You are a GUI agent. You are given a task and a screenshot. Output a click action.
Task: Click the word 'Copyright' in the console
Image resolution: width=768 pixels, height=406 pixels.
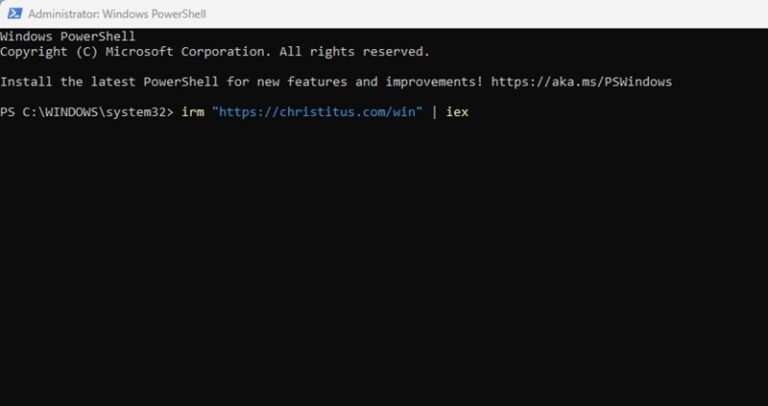34,52
